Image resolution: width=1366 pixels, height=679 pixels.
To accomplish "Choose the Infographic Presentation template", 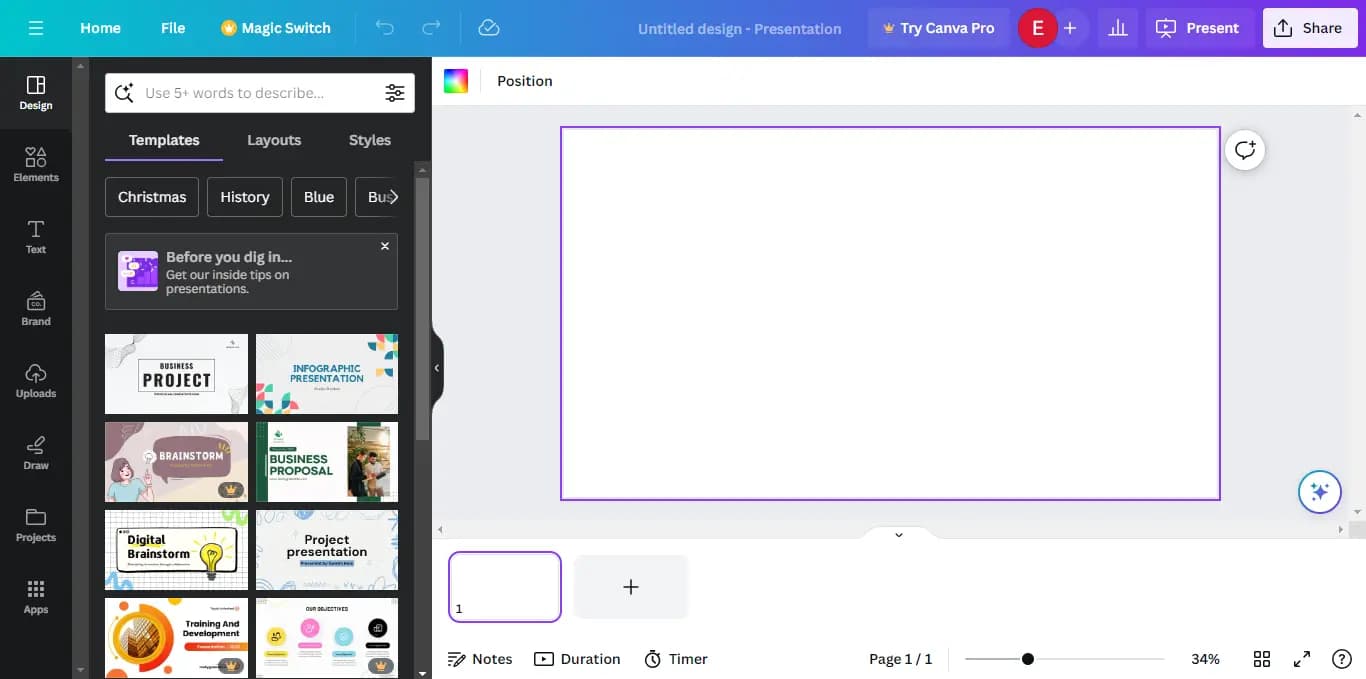I will click(327, 374).
